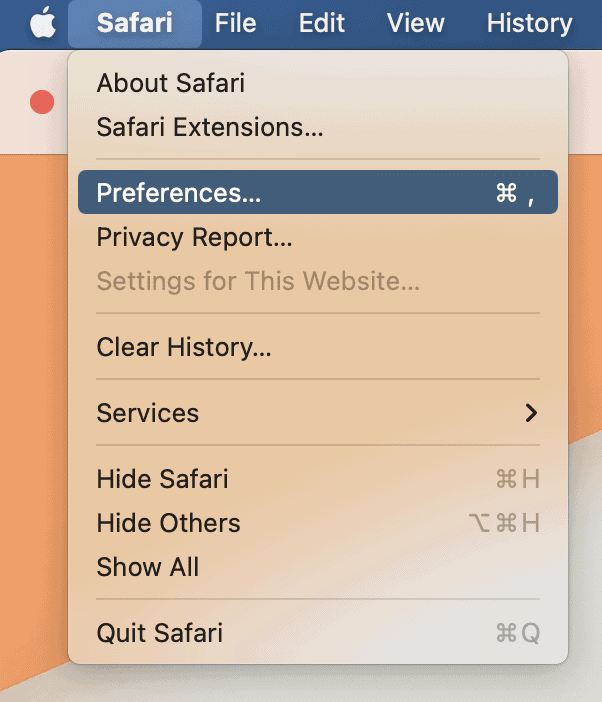Image resolution: width=602 pixels, height=702 pixels.
Task: Click Settings for This Website
Action: (257, 281)
